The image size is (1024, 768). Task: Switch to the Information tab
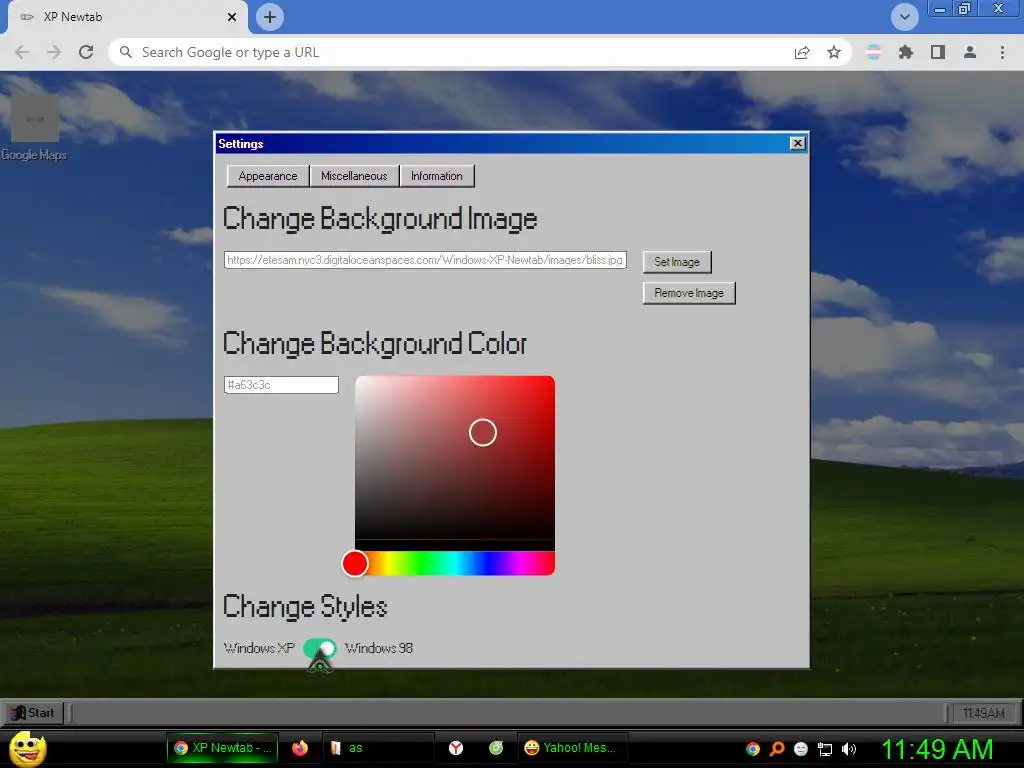tap(437, 176)
